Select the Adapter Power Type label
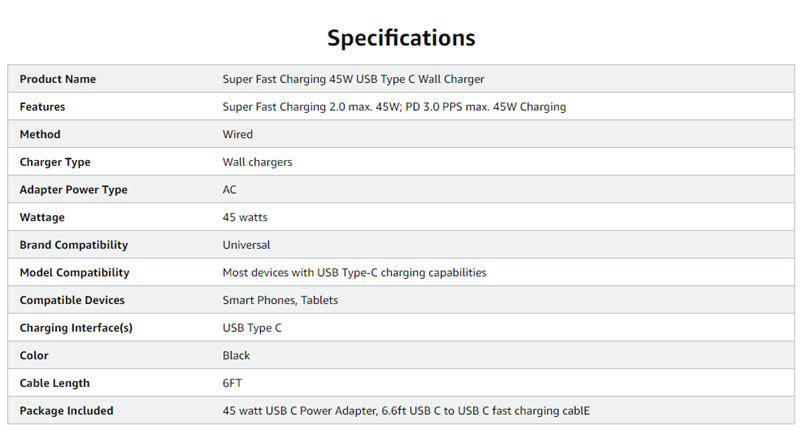The height and width of the screenshot is (430, 800). point(73,189)
